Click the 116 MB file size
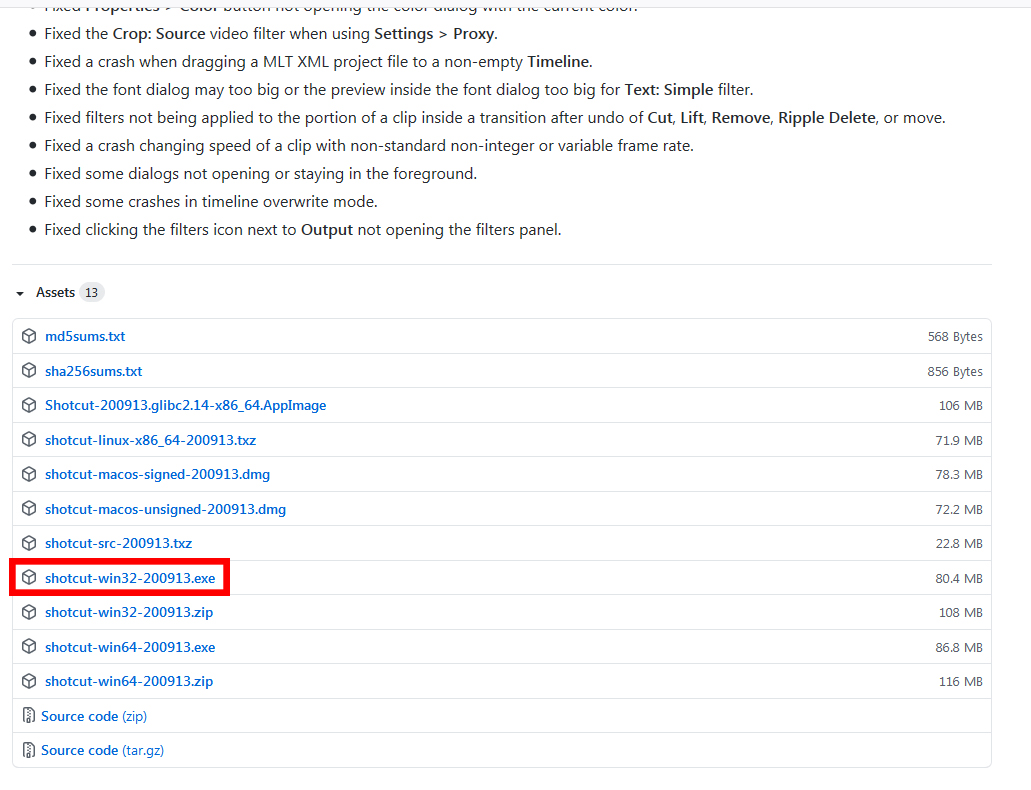Screen dimensions: 1031x790 pyautogui.click(x=961, y=682)
